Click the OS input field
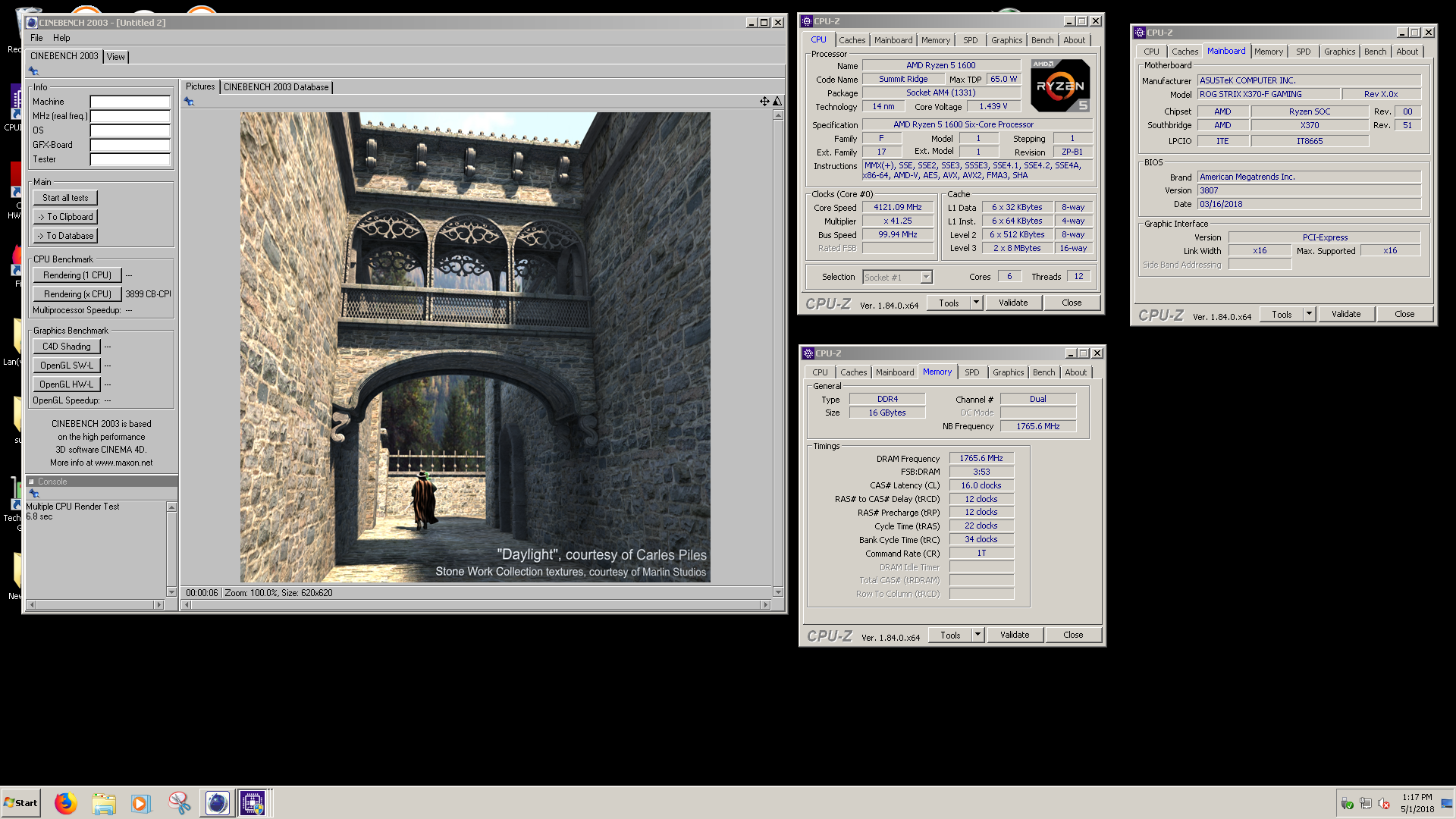Viewport: 1456px width, 819px height. tap(130, 130)
